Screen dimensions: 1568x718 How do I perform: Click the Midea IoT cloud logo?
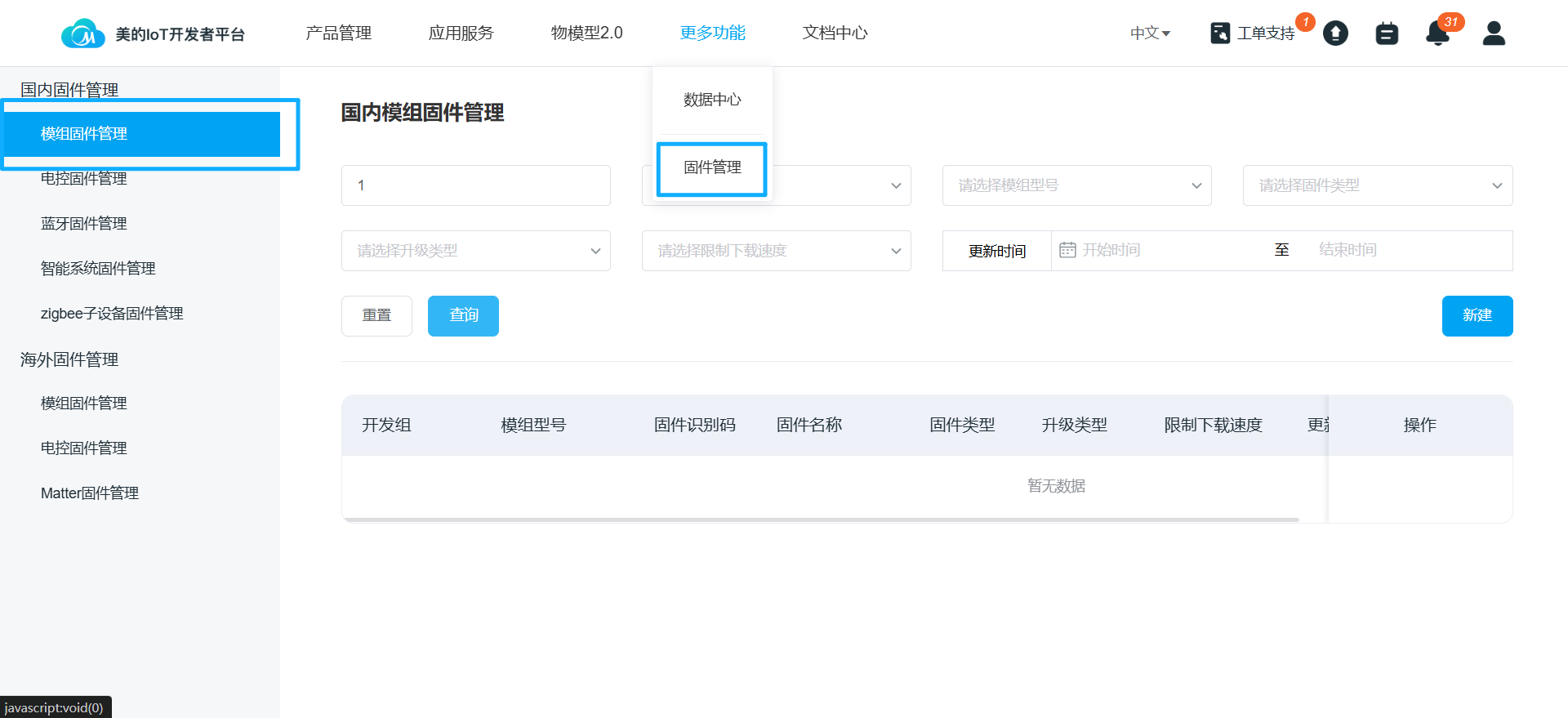(82, 33)
